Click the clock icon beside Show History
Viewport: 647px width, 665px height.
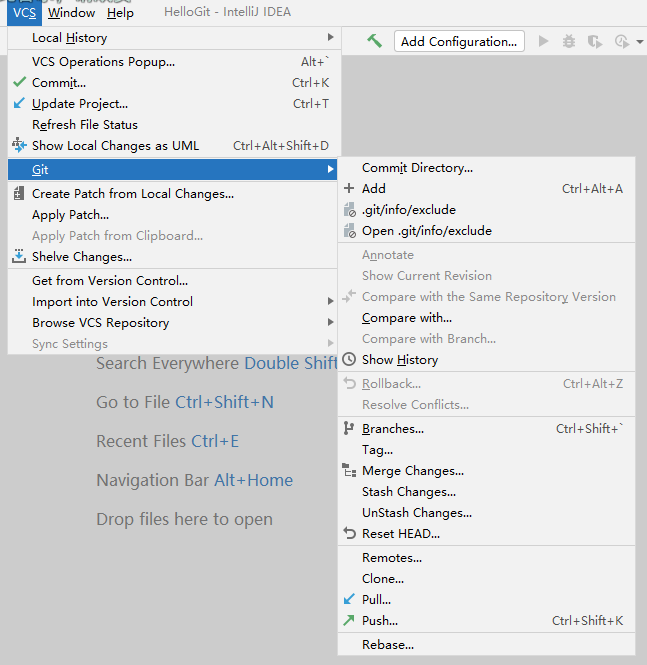[x=349, y=359]
